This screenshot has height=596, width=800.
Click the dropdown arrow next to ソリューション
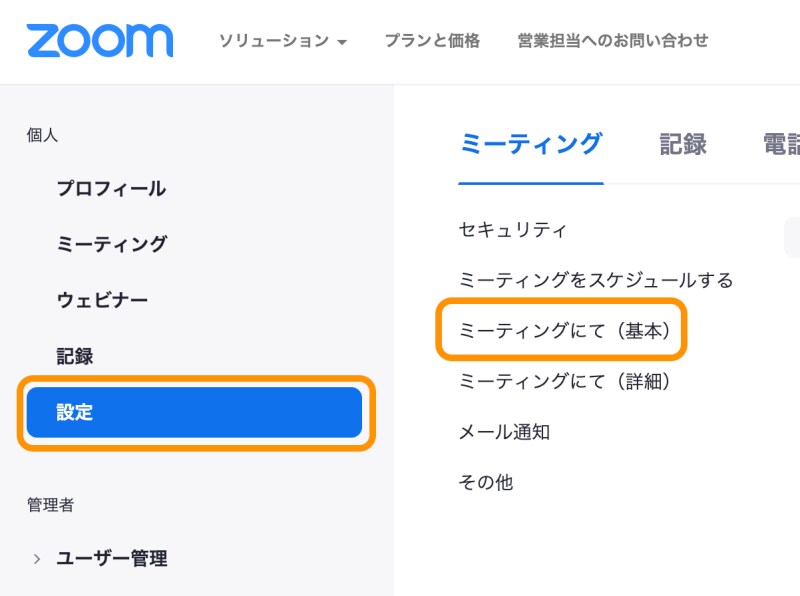[343, 43]
